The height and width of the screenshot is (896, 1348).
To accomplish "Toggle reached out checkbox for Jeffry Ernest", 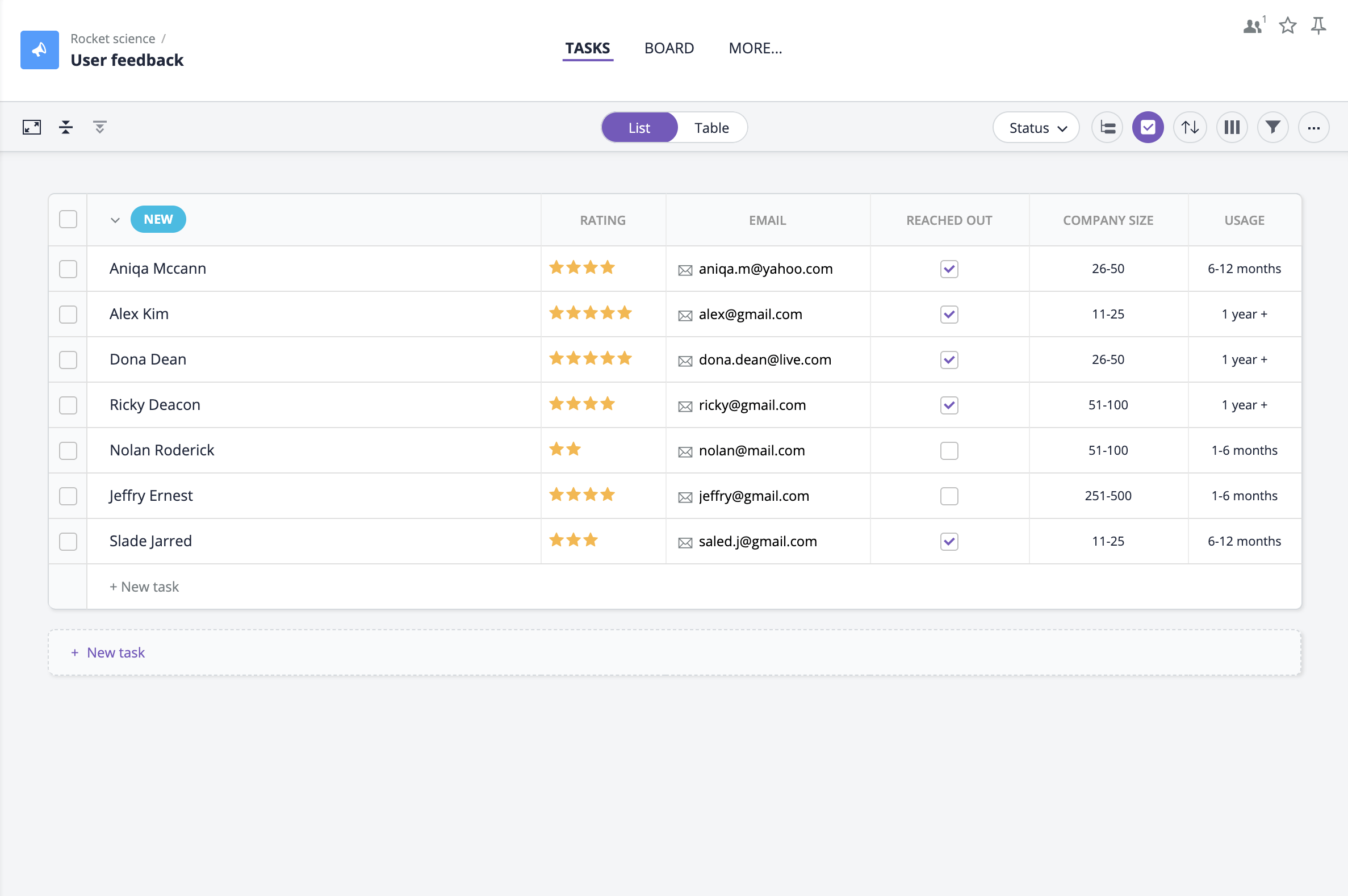I will click(949, 495).
